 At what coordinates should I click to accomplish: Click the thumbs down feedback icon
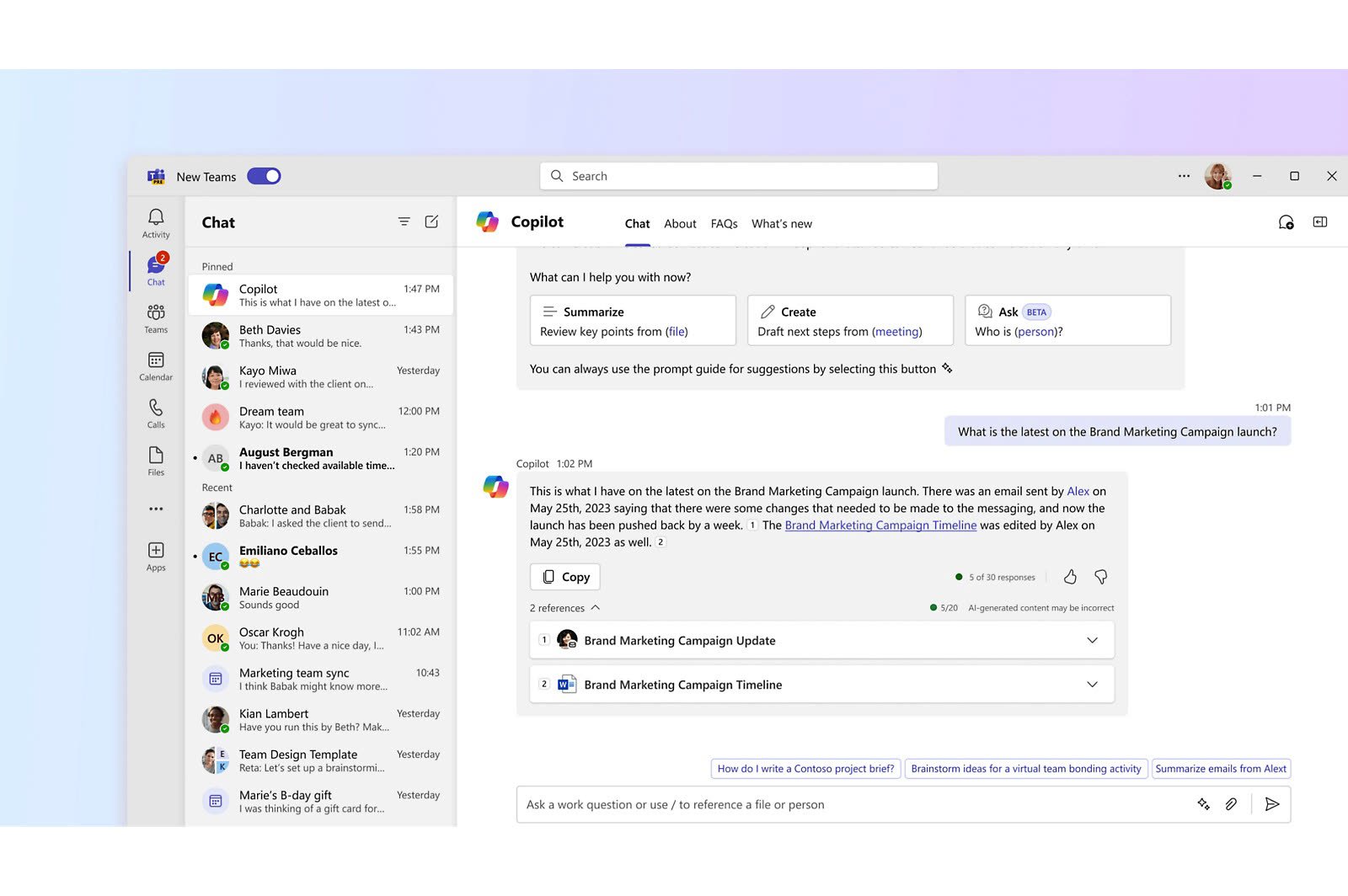(x=1100, y=577)
